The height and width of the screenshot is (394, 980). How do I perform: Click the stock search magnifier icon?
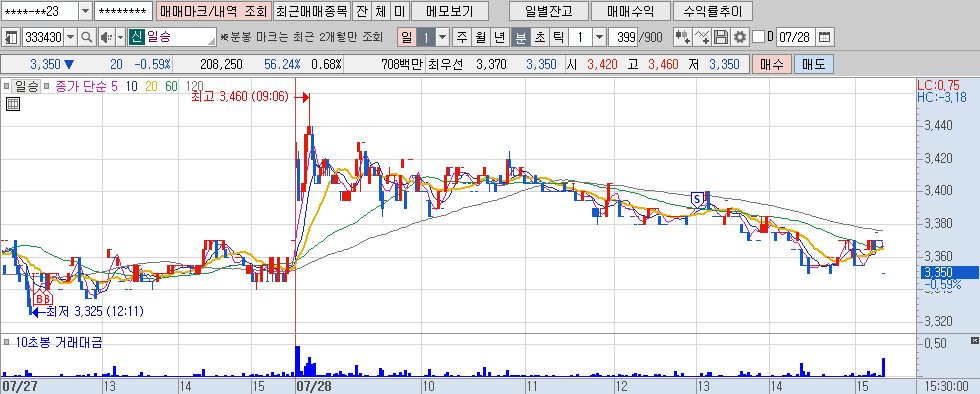(x=87, y=38)
